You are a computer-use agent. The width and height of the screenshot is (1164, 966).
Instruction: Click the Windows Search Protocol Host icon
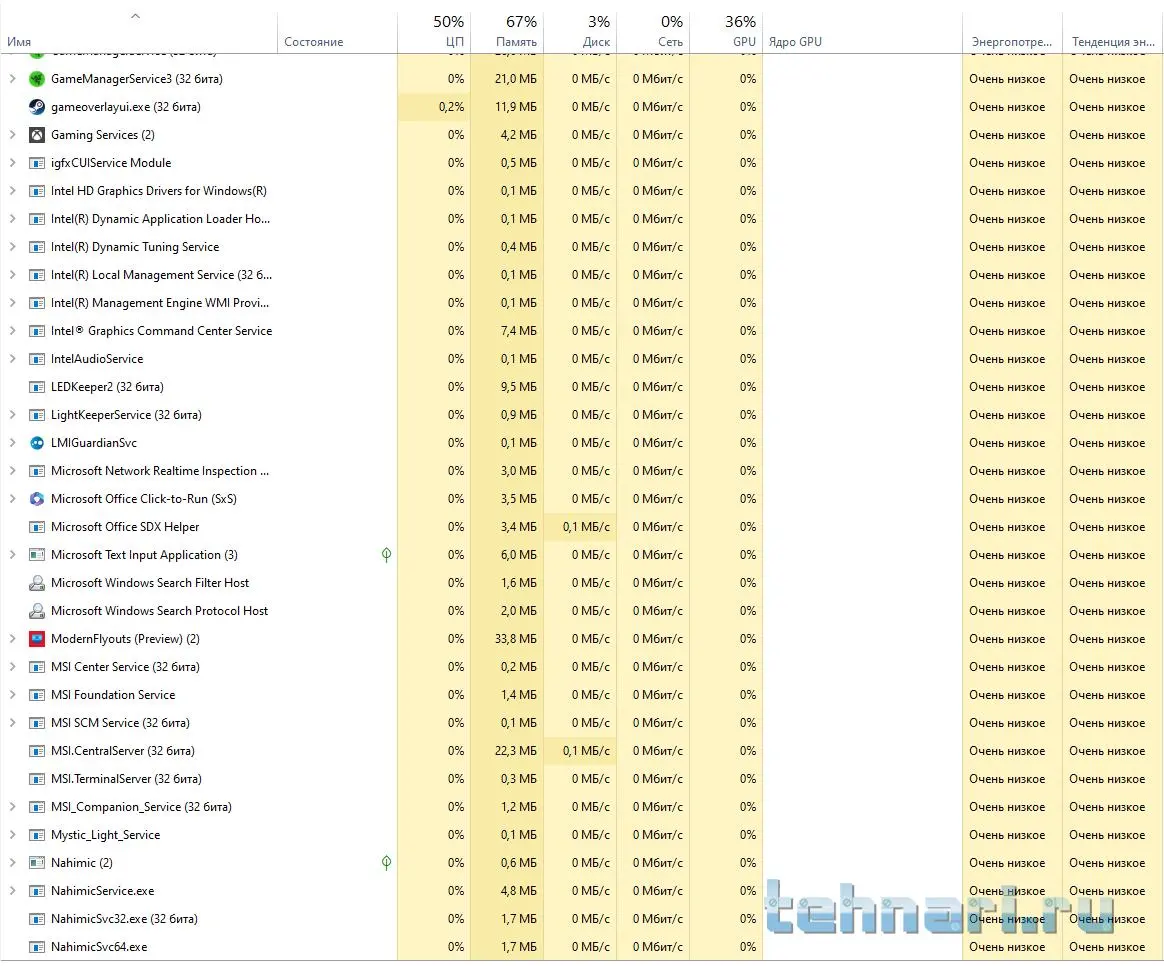(x=36, y=611)
